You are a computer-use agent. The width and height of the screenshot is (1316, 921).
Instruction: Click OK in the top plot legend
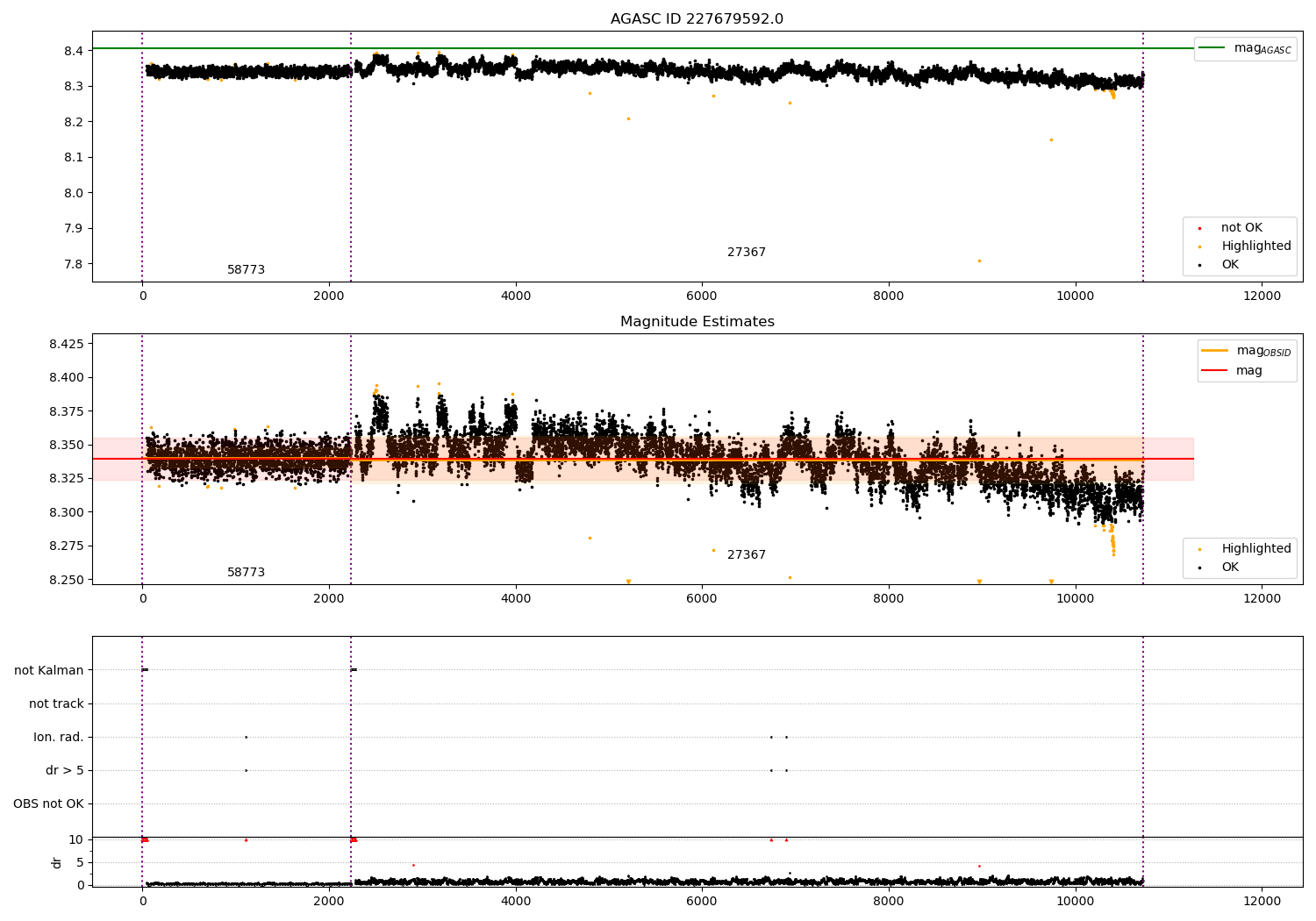pos(1230,265)
